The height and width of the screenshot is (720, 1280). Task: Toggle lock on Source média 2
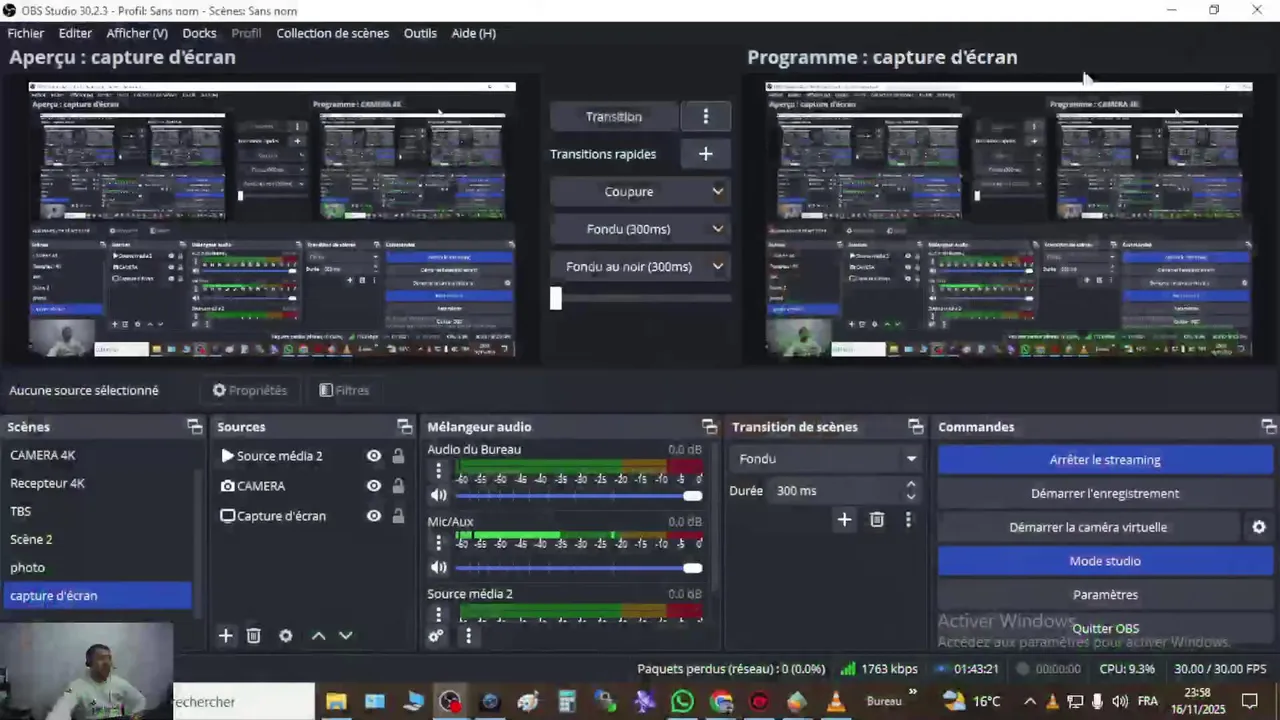tap(398, 456)
